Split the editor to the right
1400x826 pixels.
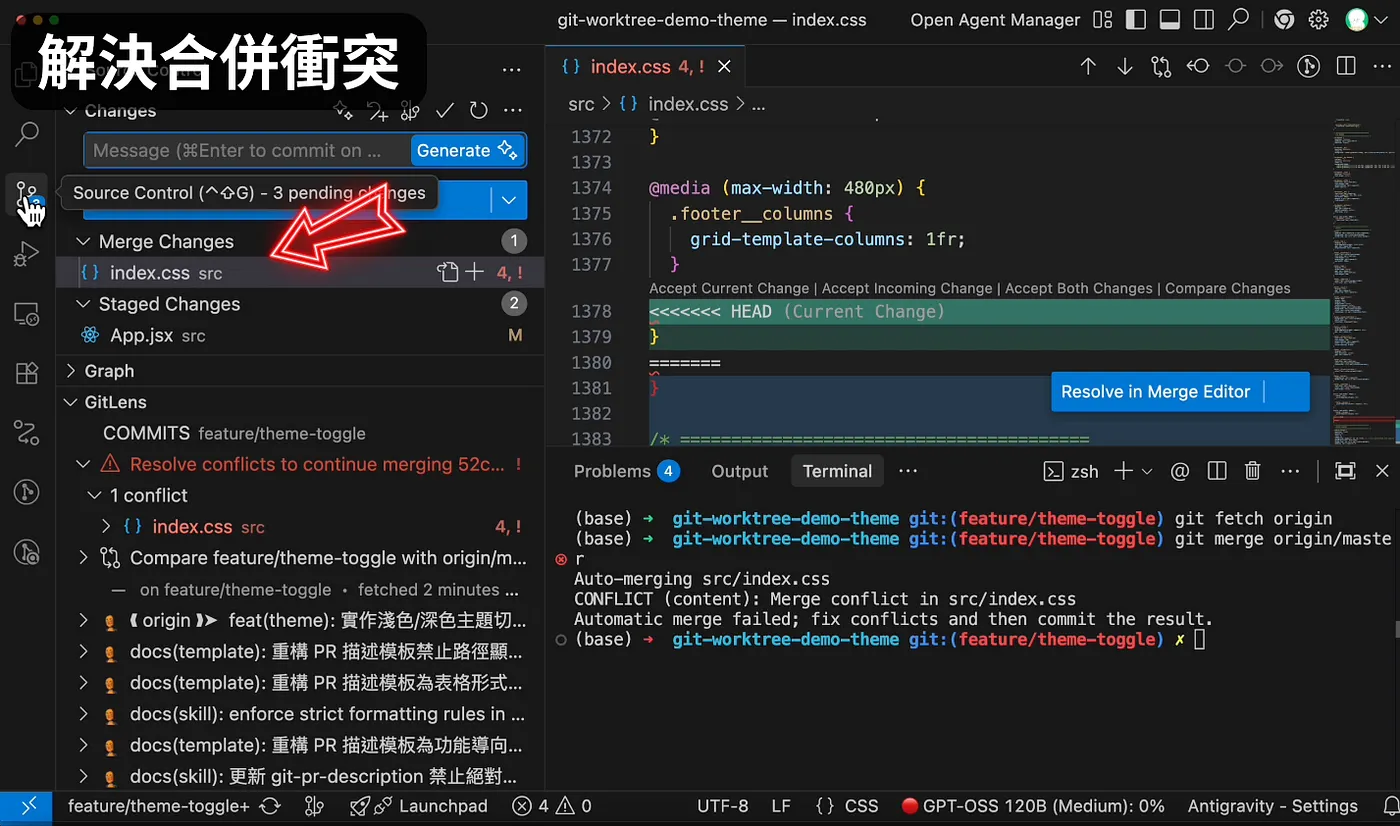(1346, 67)
